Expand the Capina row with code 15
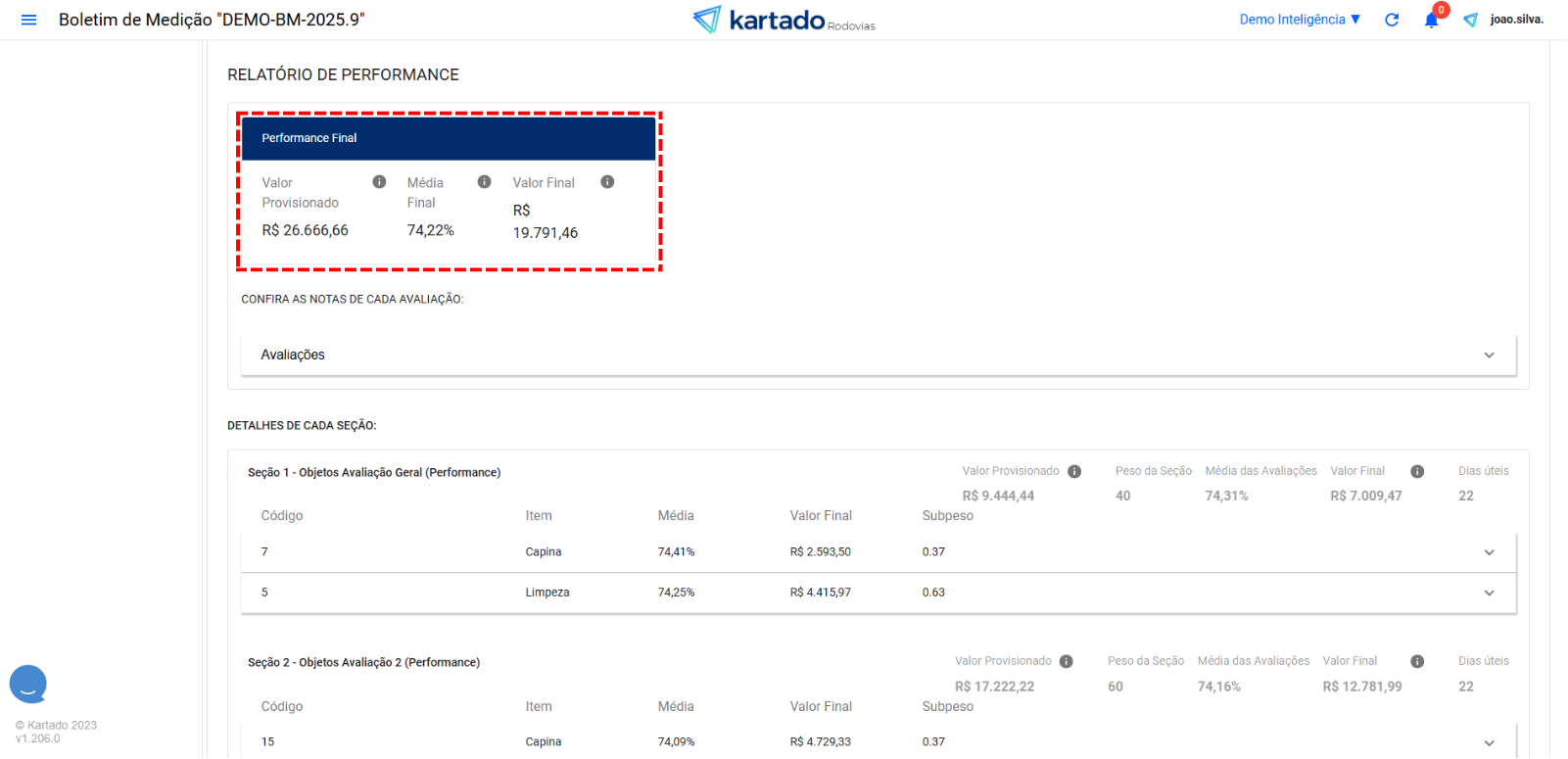Image resolution: width=1568 pixels, height=759 pixels. (1489, 742)
